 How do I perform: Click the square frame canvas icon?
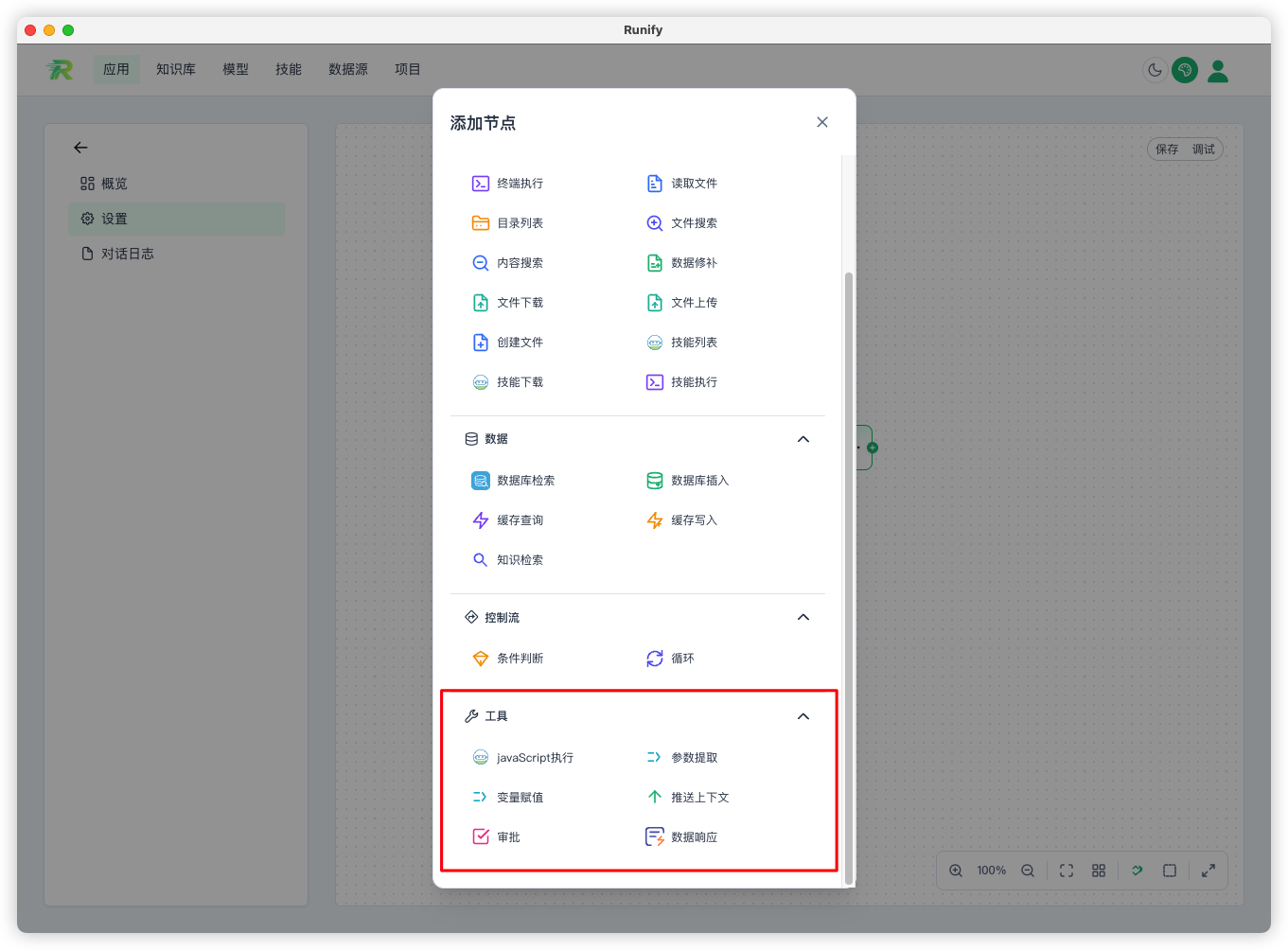(x=1170, y=871)
